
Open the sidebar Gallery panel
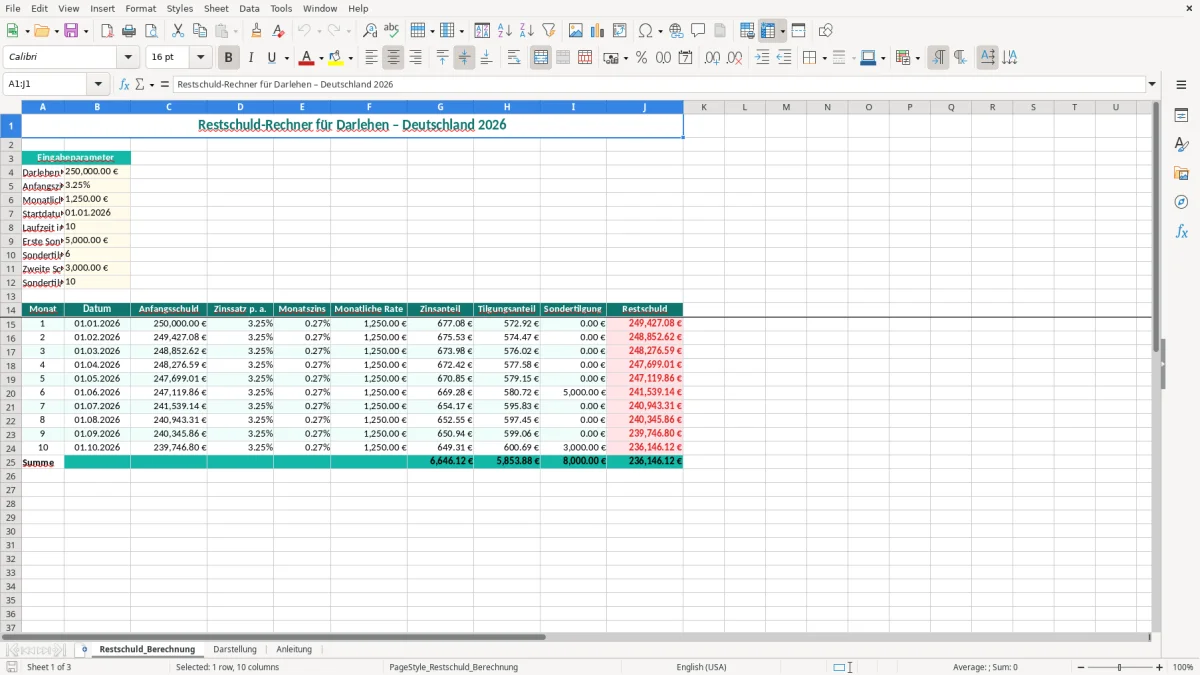(x=1181, y=173)
